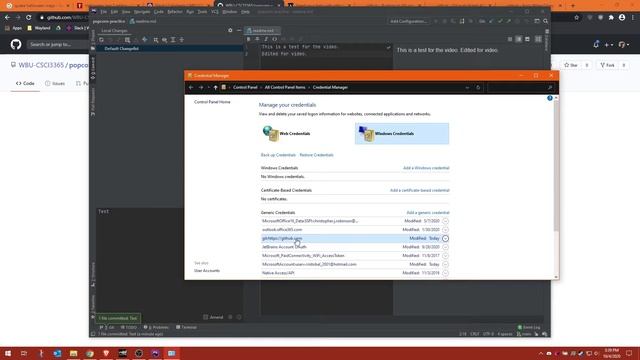Screen dimensions: 640x360
Task: Expand the git:https://github.com credential
Action: (x=445, y=238)
